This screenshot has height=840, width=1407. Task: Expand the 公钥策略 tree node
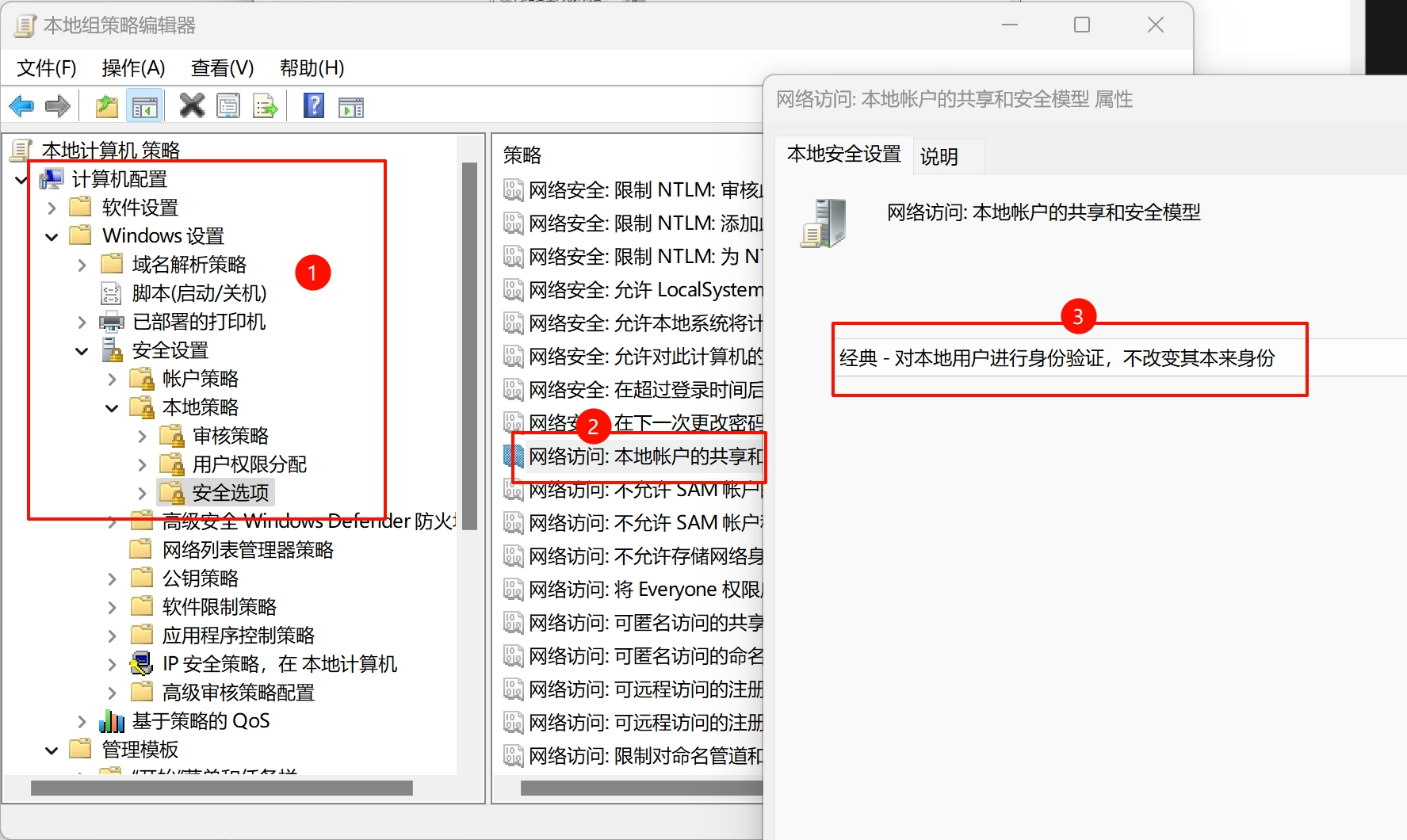(113, 579)
